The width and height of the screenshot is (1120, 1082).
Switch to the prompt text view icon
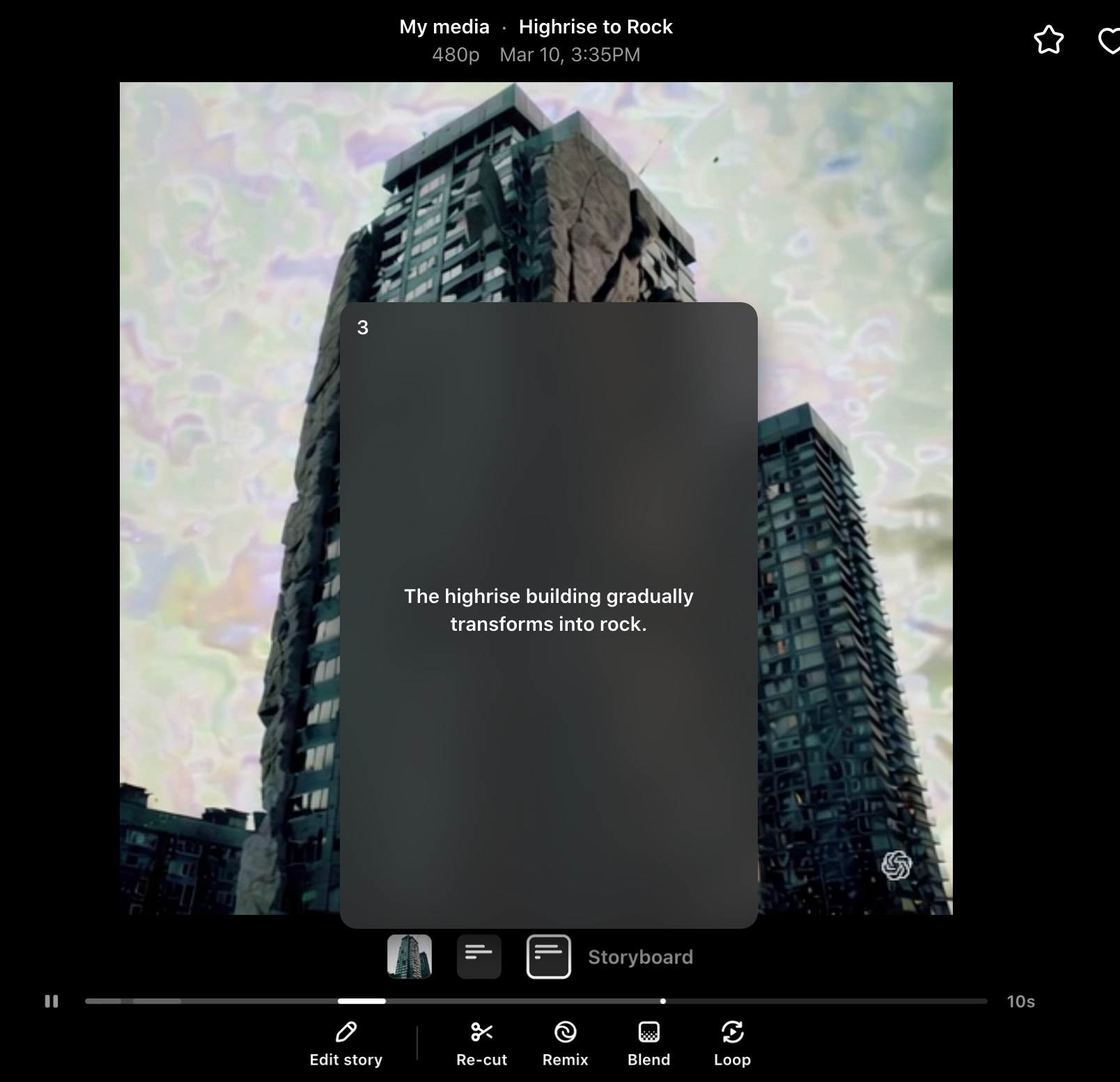click(479, 957)
